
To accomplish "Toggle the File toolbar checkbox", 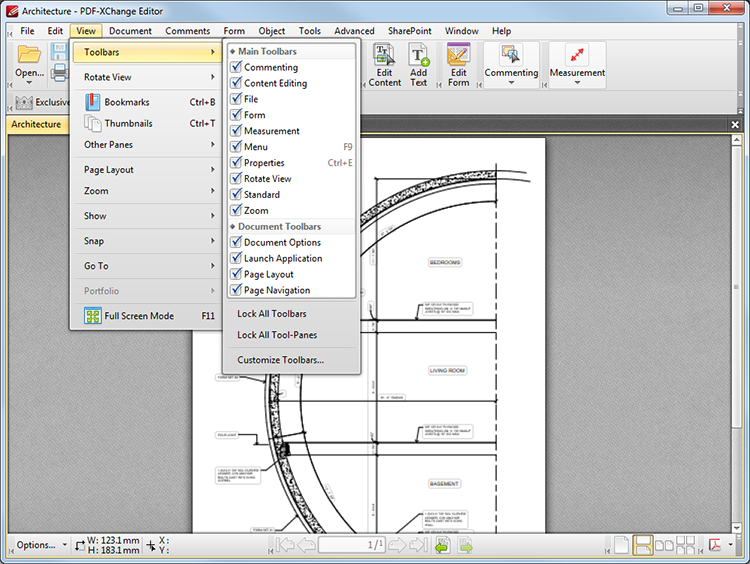I will click(x=236, y=99).
